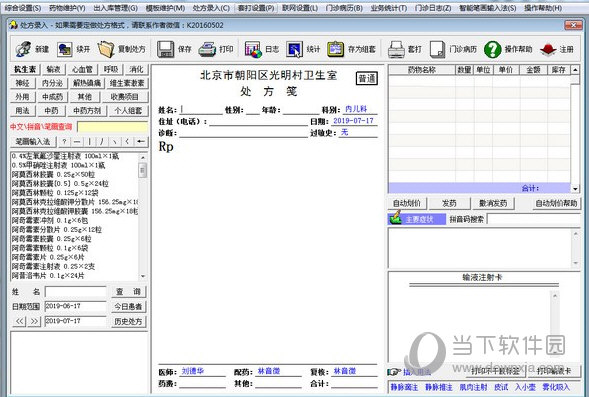This screenshot has width=589, height=397.
Task: Click the next date range button >>
Action: click(34, 321)
